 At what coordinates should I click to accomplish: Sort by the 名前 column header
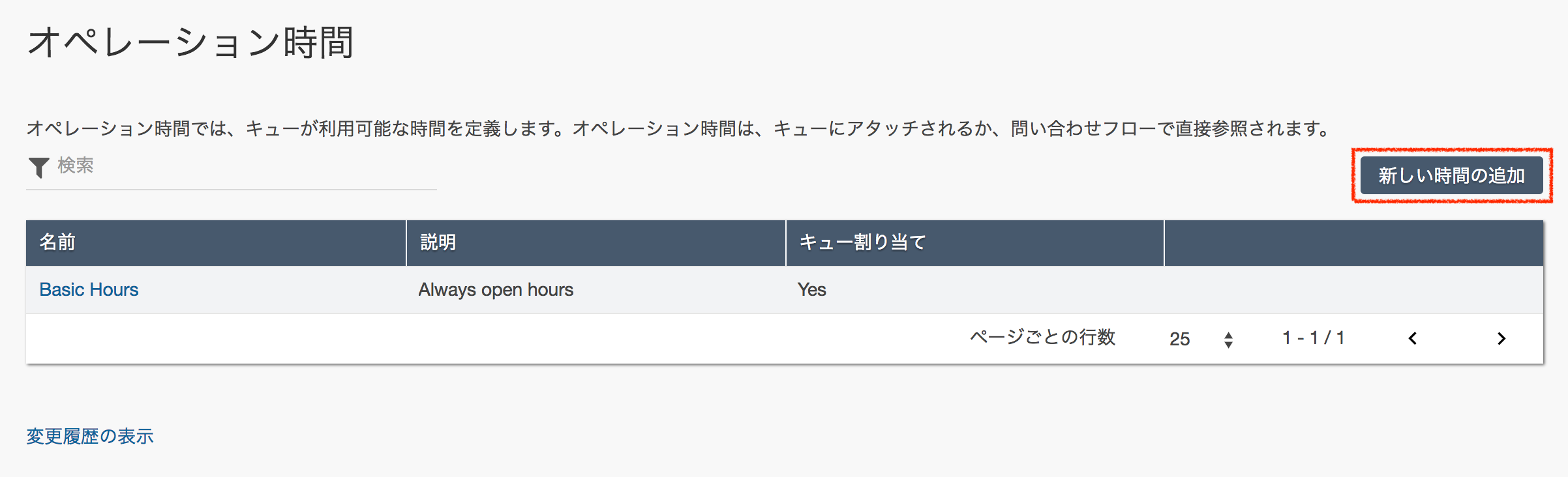coord(57,242)
